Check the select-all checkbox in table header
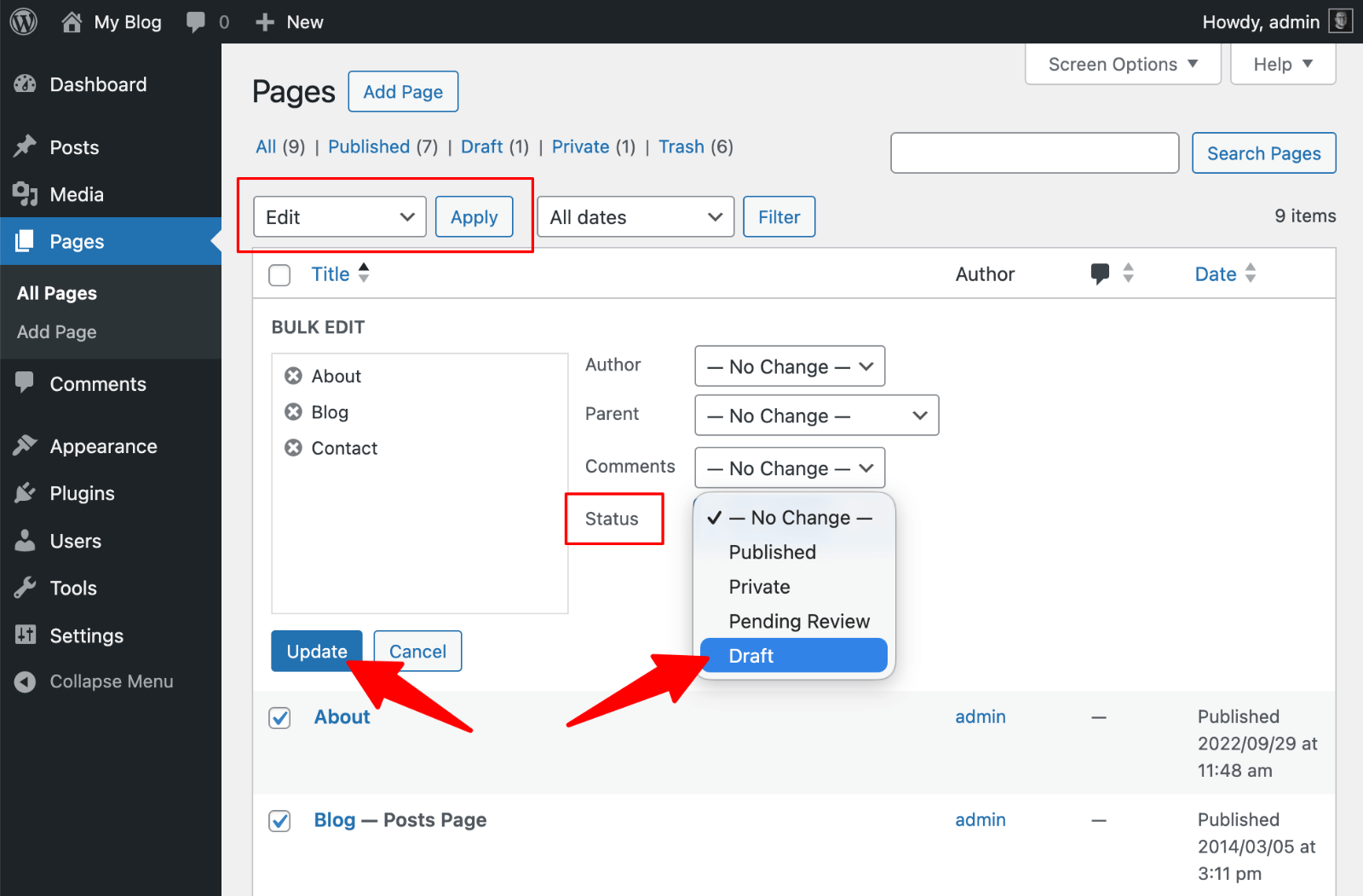 tap(279, 274)
